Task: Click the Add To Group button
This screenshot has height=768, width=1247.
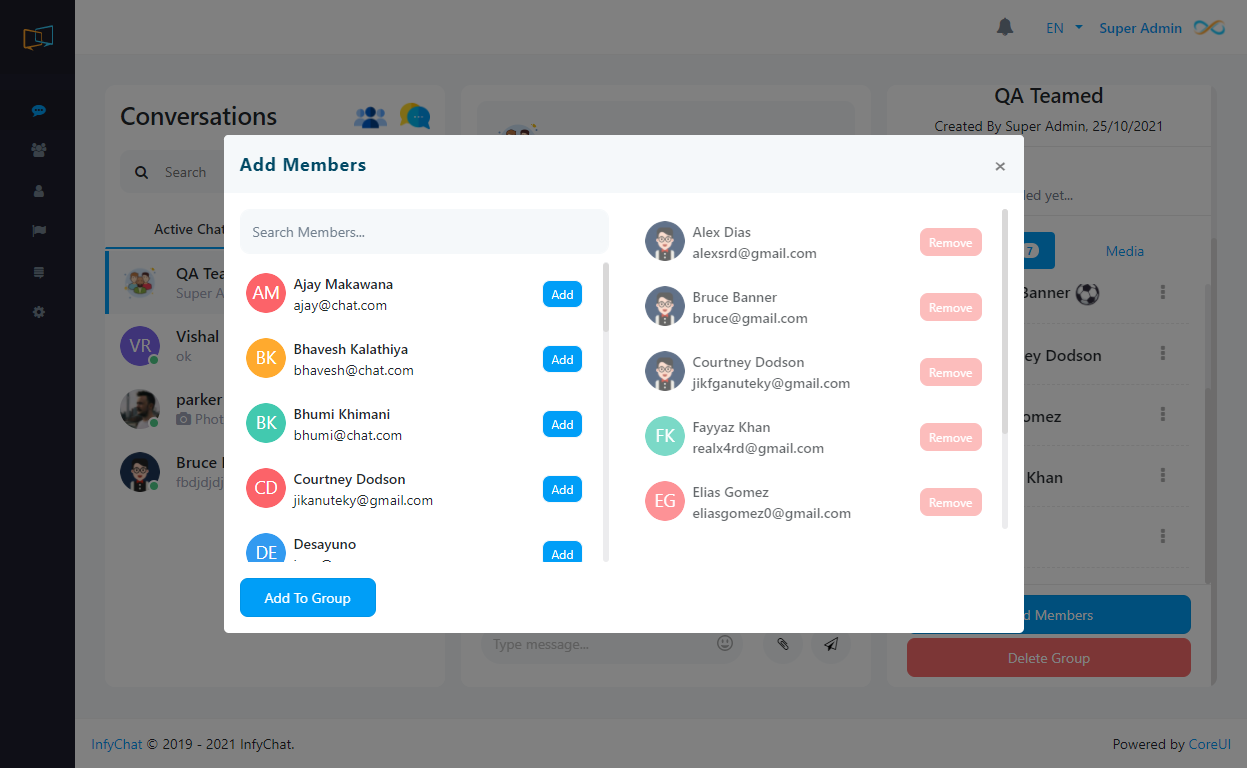Action: 307,597
